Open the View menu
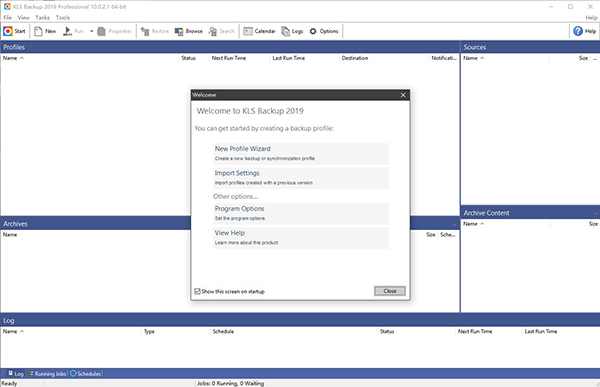600x387 pixels. [x=23, y=18]
